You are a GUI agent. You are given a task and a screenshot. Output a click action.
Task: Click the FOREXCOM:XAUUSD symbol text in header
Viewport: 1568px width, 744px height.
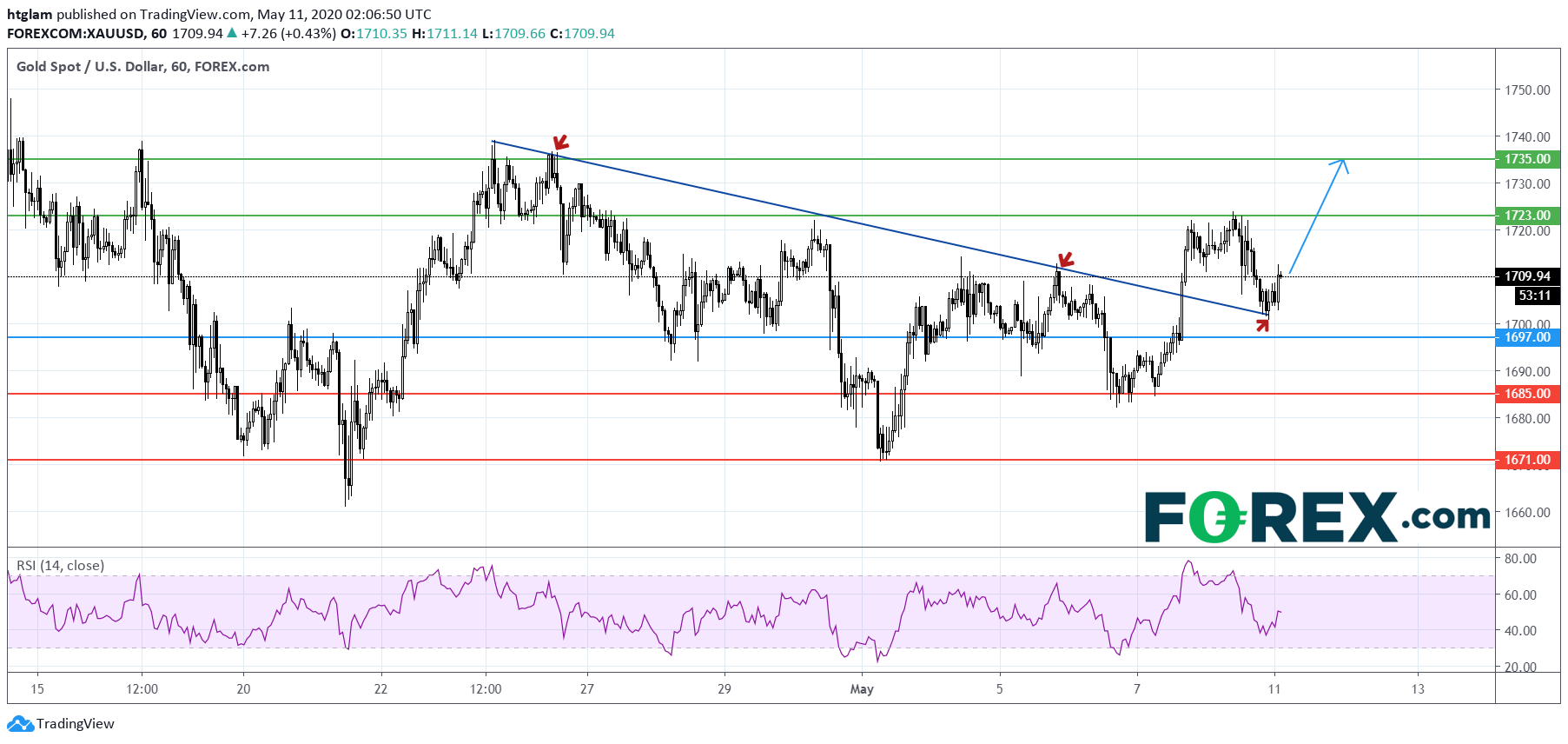pyautogui.click(x=74, y=34)
